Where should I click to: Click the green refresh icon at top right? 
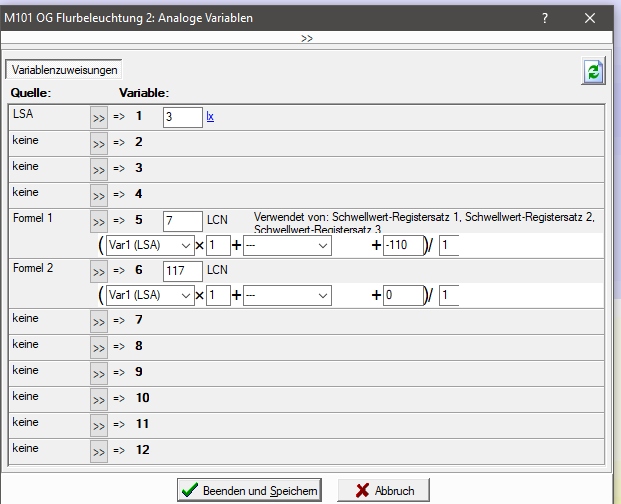(x=593, y=71)
